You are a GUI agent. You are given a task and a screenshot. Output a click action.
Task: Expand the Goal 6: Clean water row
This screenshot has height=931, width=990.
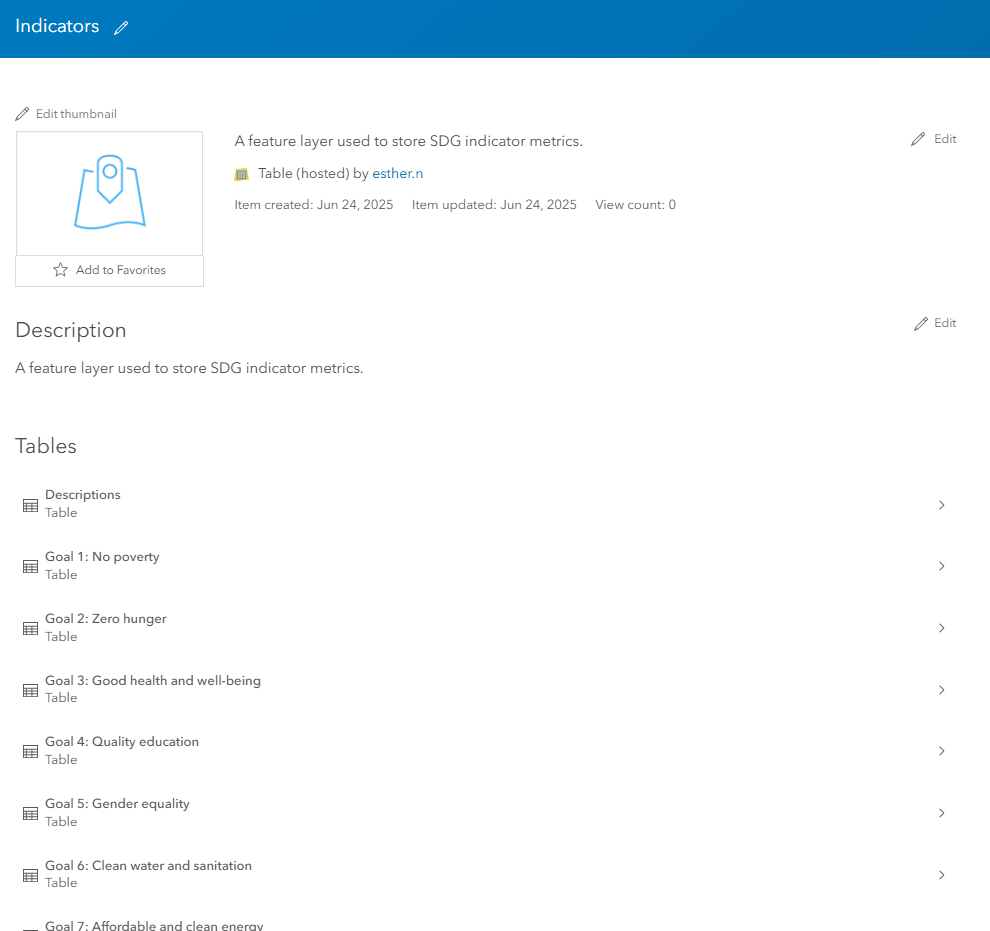(x=941, y=874)
